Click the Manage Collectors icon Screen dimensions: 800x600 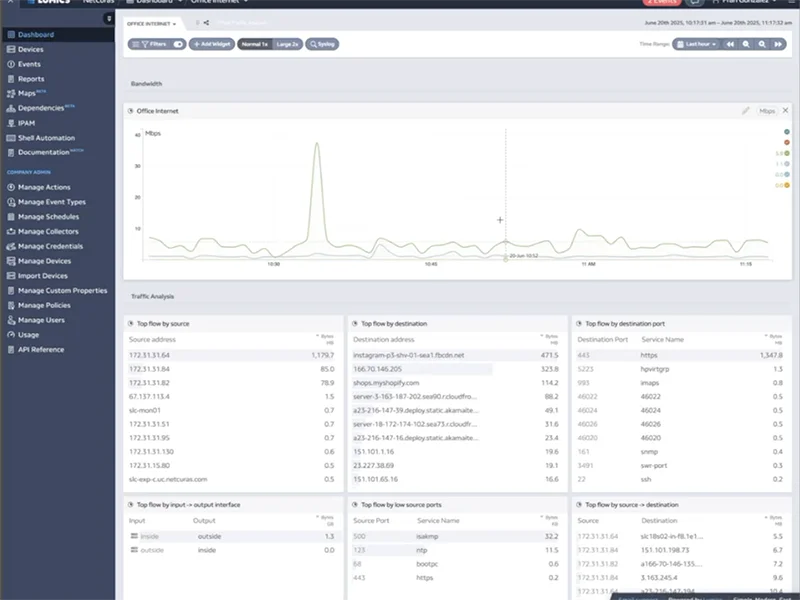point(11,232)
